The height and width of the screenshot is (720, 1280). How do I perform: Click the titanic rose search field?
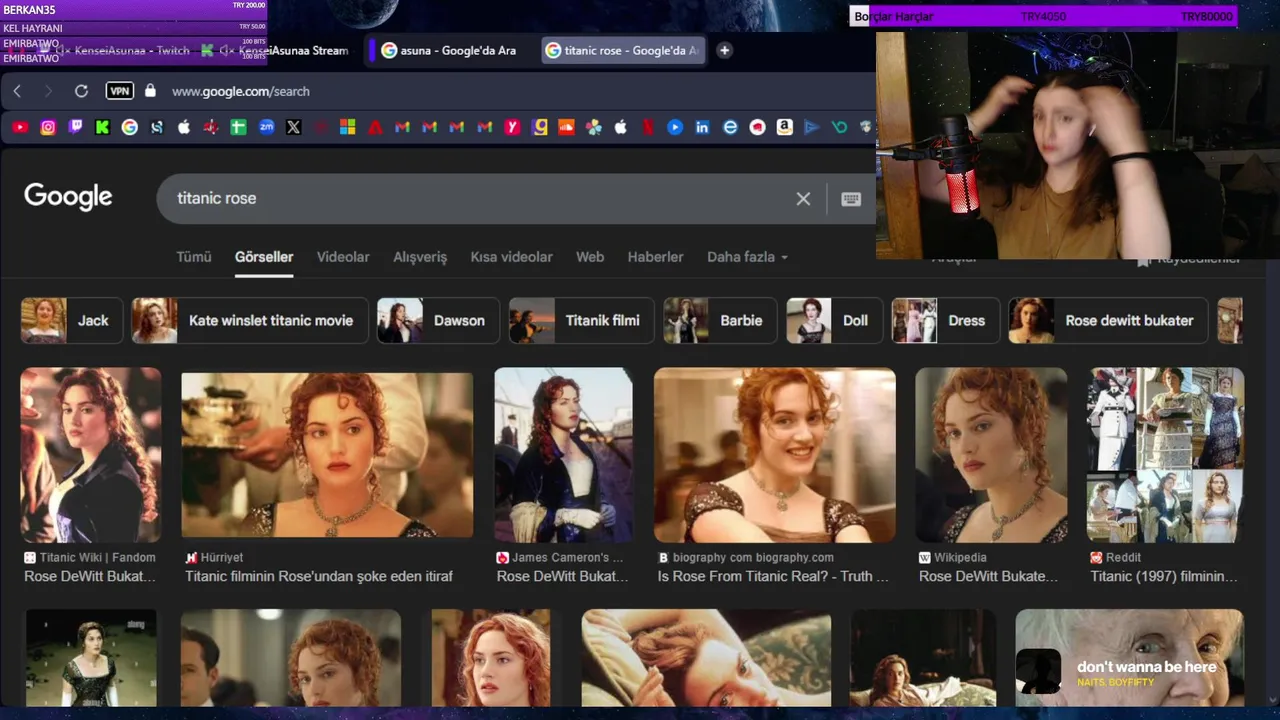(x=480, y=198)
